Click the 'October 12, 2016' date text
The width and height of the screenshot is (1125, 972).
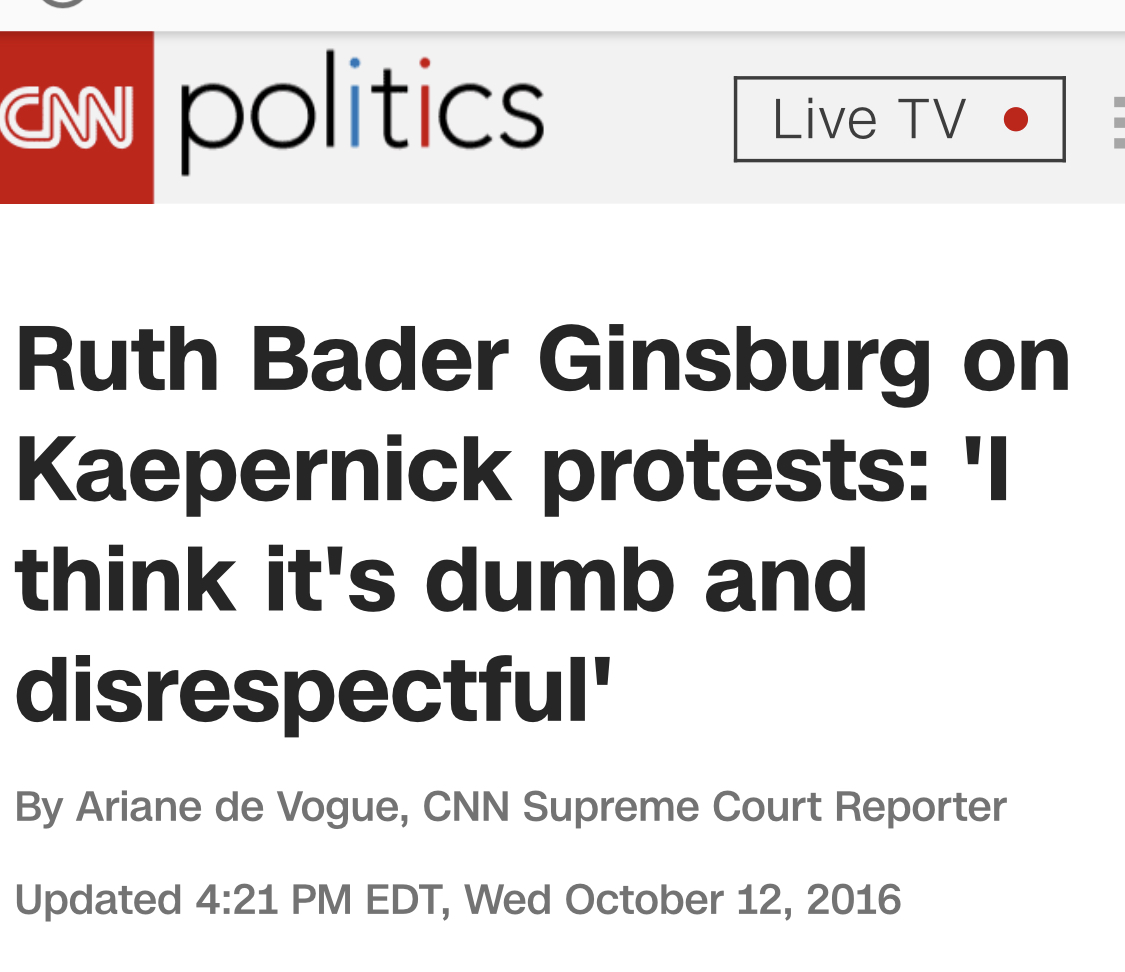click(733, 900)
